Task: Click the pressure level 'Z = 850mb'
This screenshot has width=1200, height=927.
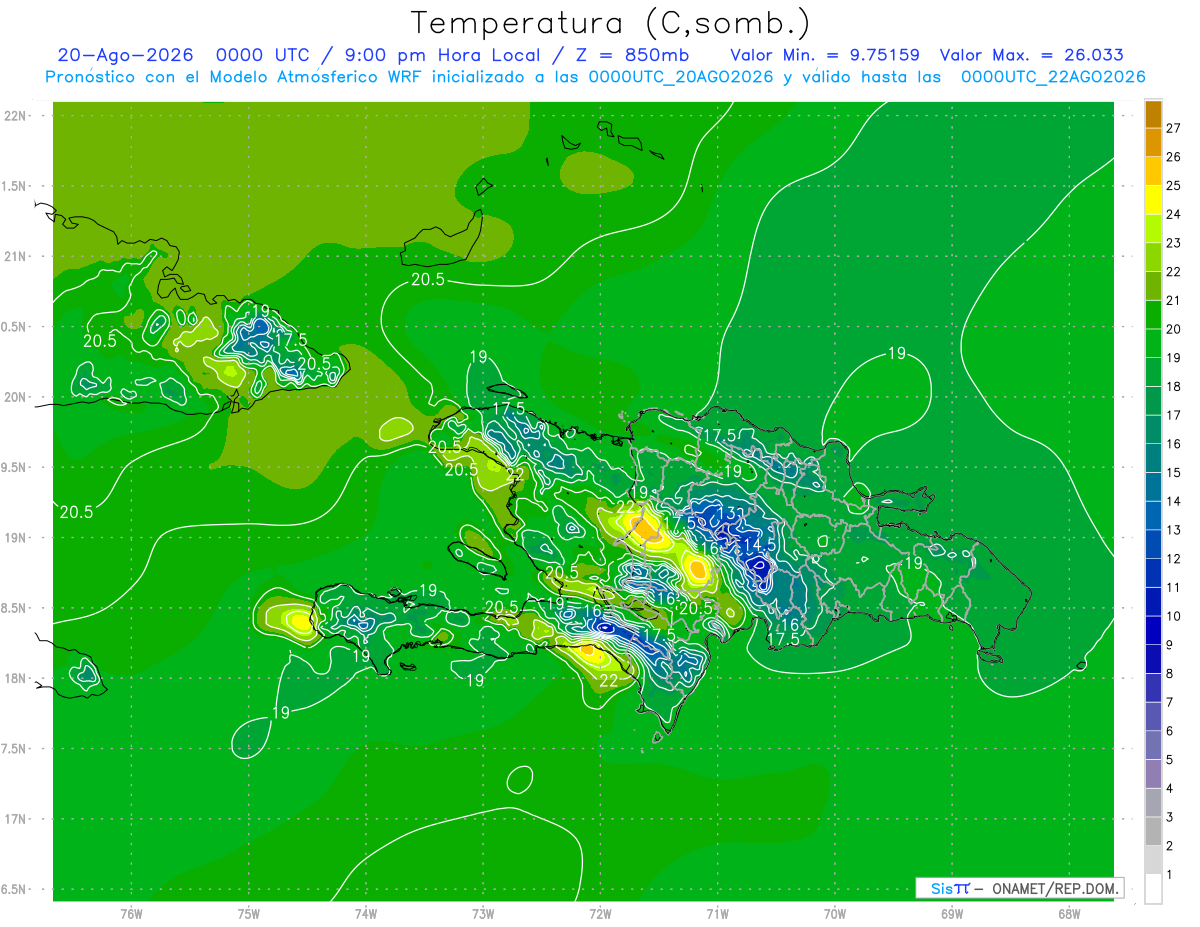Action: [x=632, y=55]
